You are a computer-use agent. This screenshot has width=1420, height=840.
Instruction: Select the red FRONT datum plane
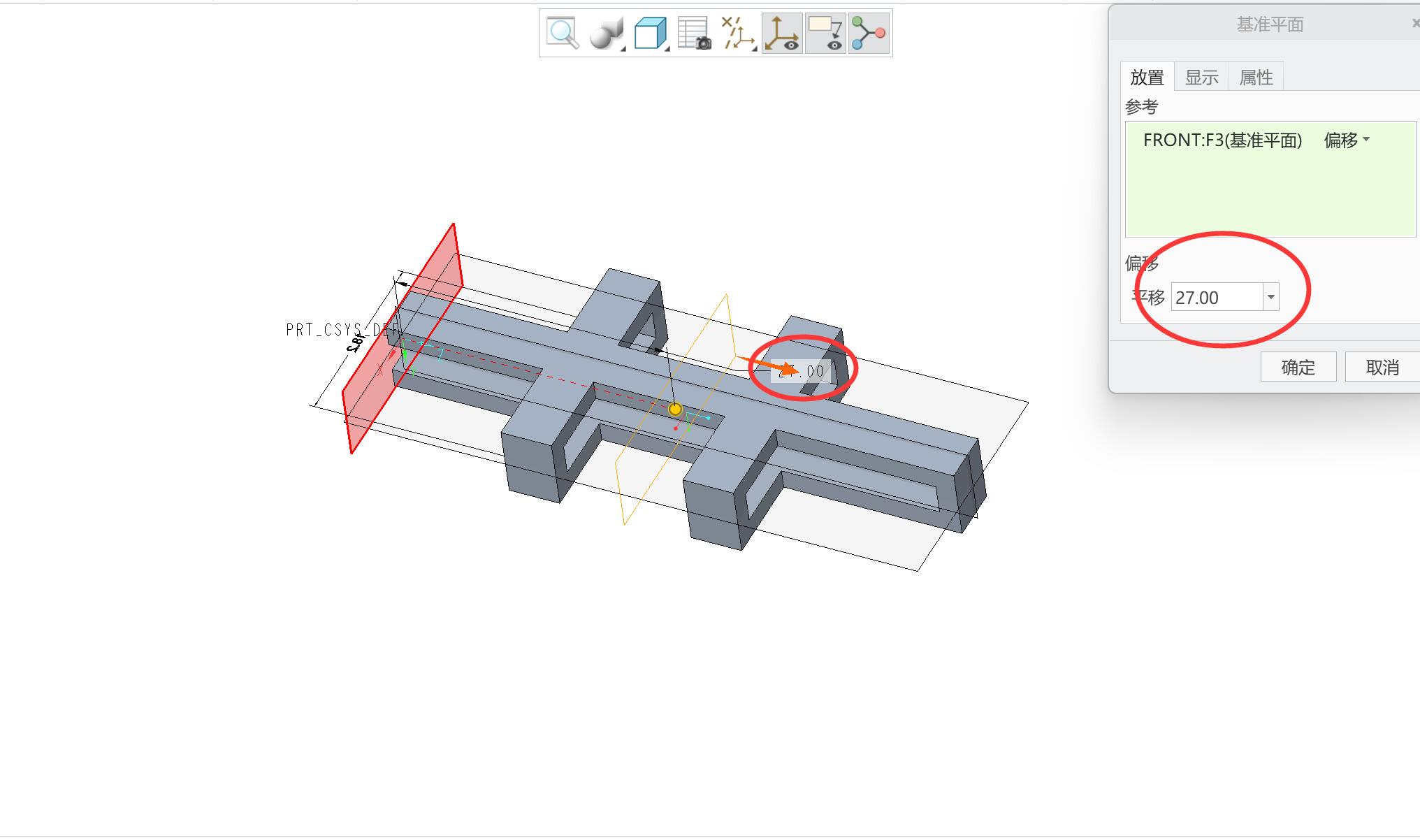[402, 339]
